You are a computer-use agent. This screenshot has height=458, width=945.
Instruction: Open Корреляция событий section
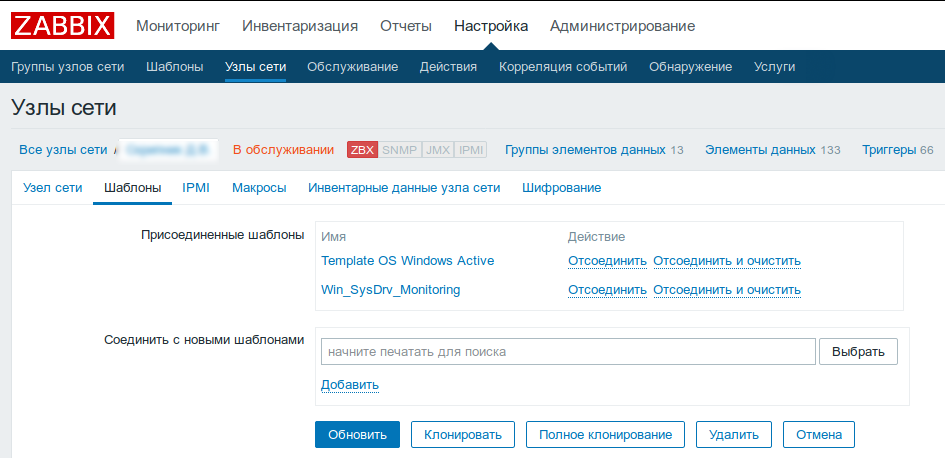pyautogui.click(x=563, y=67)
